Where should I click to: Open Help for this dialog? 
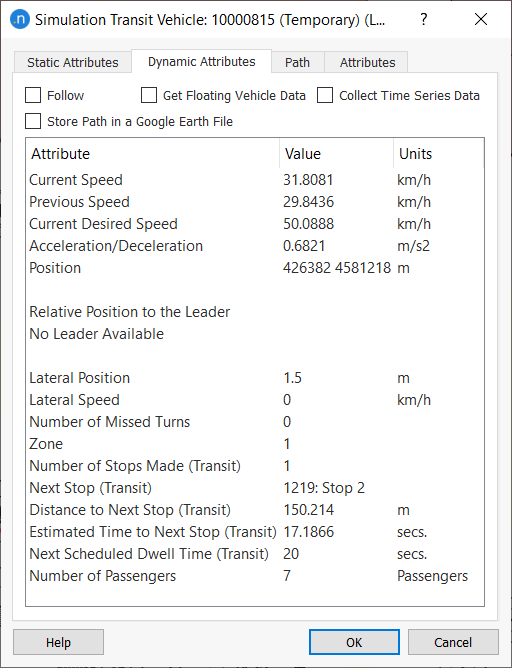pos(58,642)
